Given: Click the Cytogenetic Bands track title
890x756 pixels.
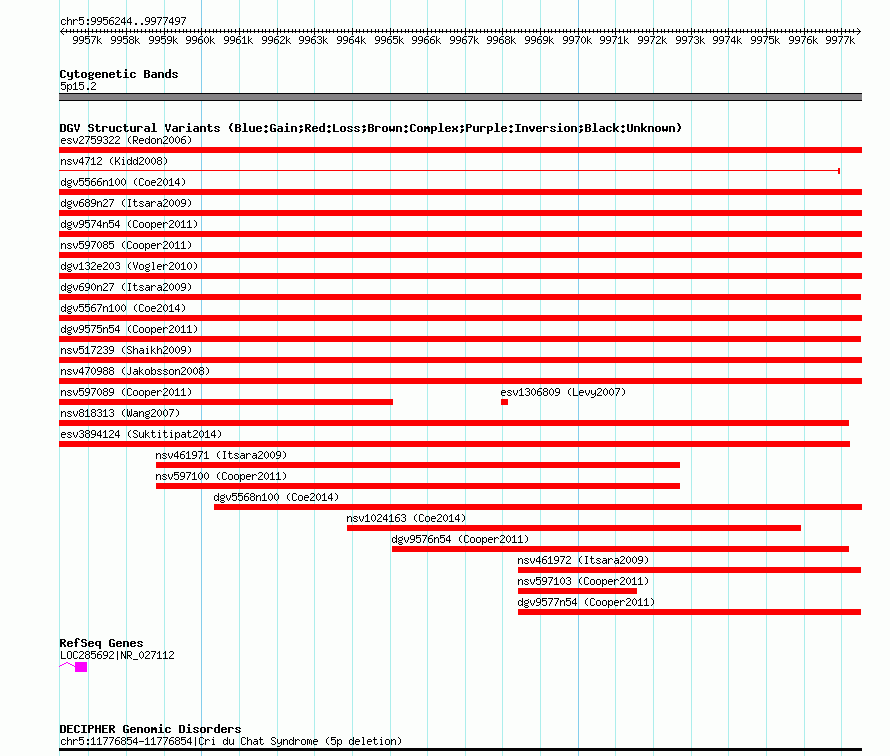Looking at the screenshot, I should [119, 74].
